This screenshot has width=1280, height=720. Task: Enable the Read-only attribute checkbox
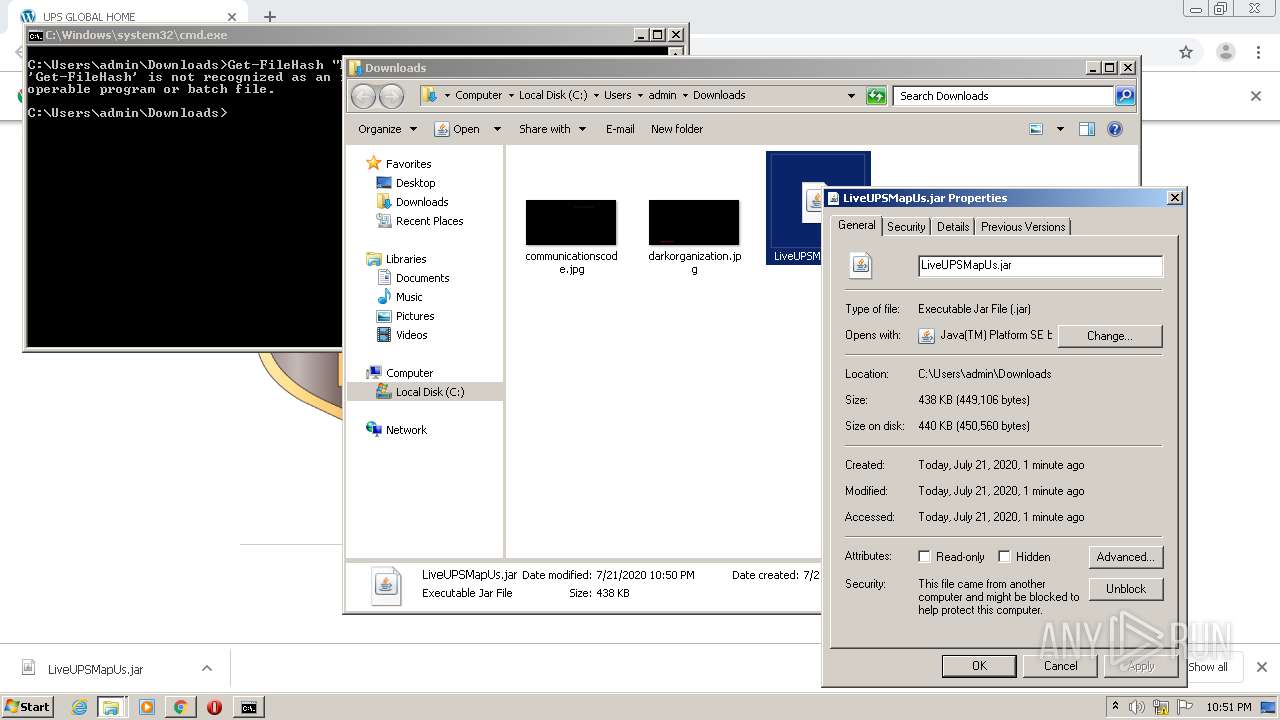point(924,557)
